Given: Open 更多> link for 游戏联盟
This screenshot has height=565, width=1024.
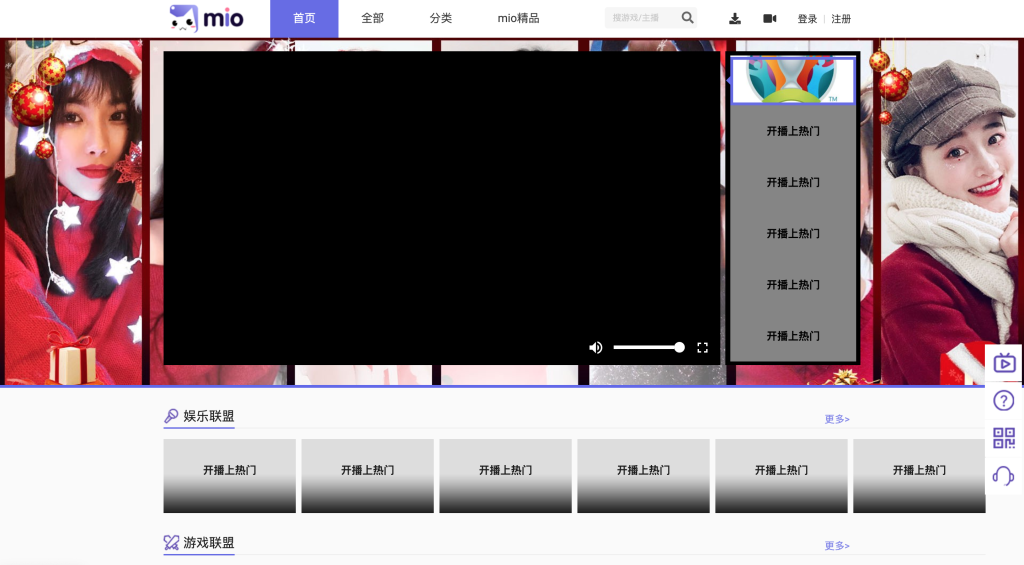Looking at the screenshot, I should click(837, 545).
